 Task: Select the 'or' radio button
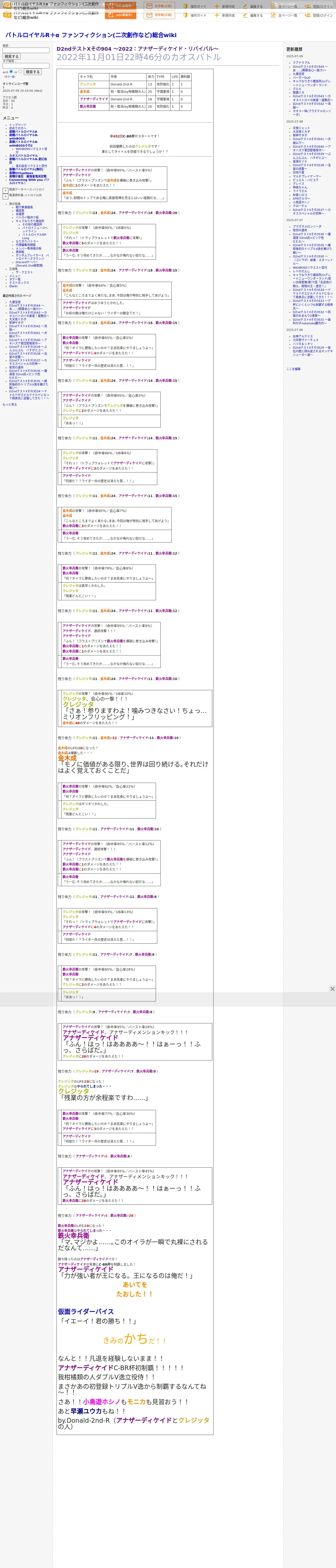tap(20, 71)
